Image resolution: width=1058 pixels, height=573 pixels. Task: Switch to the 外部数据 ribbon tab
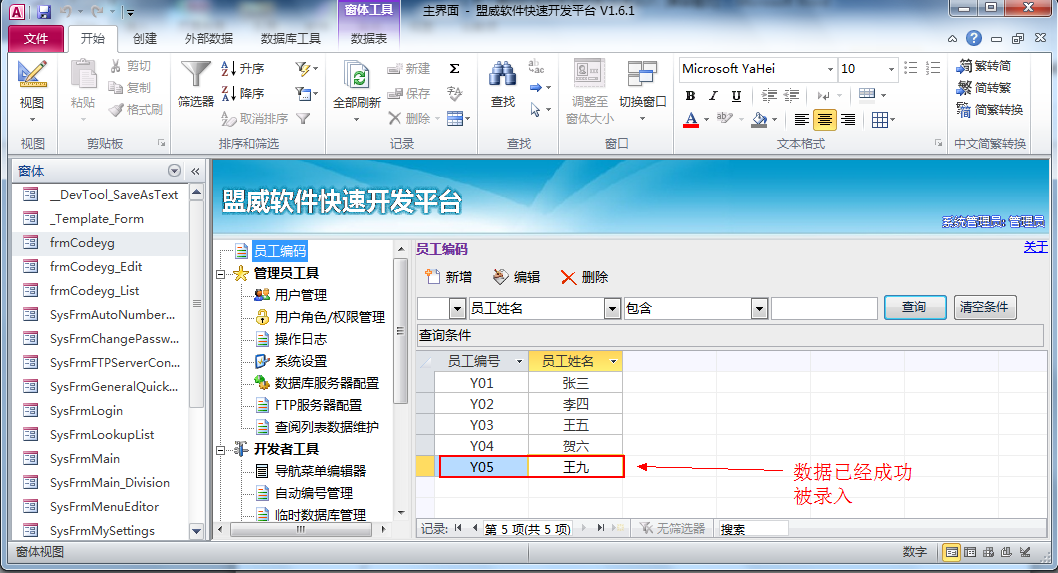[x=208, y=38]
